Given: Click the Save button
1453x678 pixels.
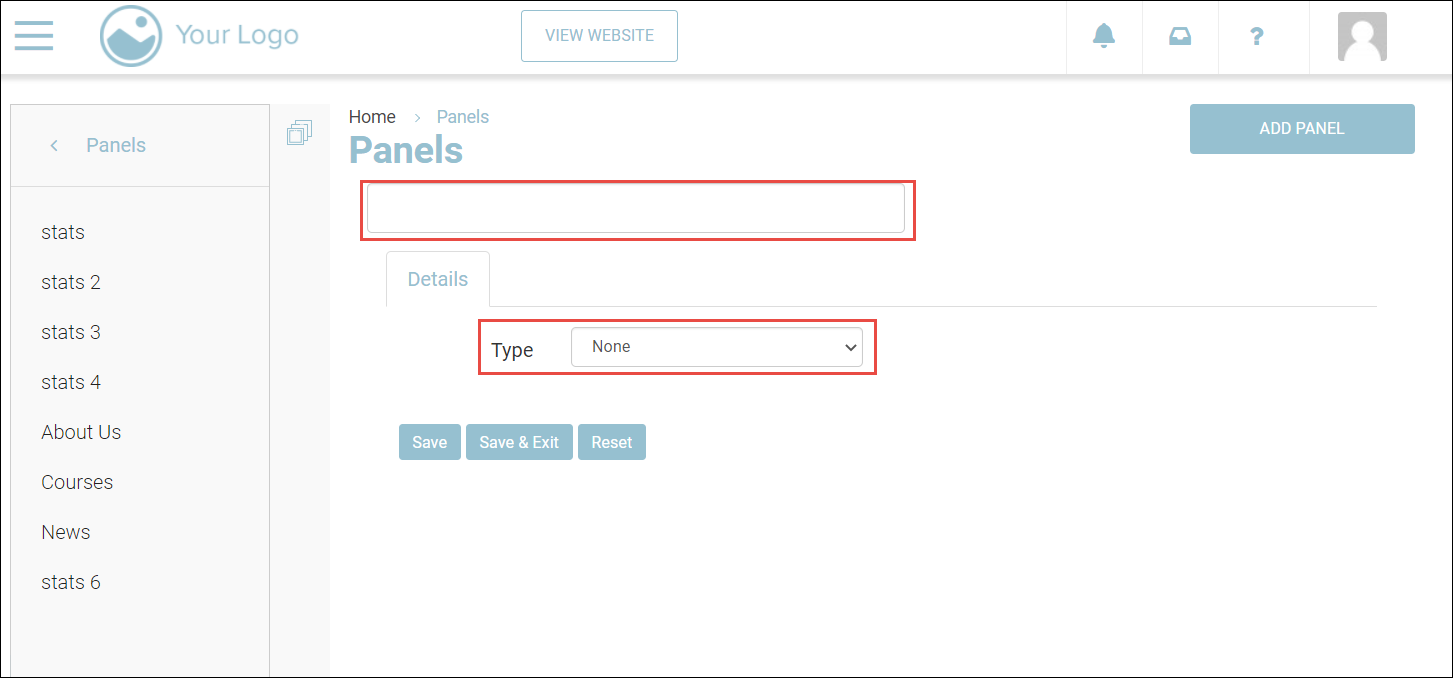Looking at the screenshot, I should pyautogui.click(x=429, y=442).
